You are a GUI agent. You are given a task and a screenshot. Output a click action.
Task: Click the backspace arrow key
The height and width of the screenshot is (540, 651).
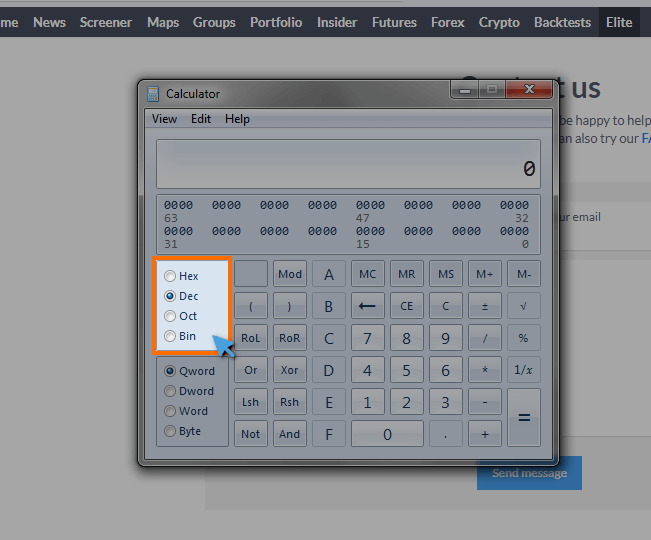pyautogui.click(x=368, y=306)
